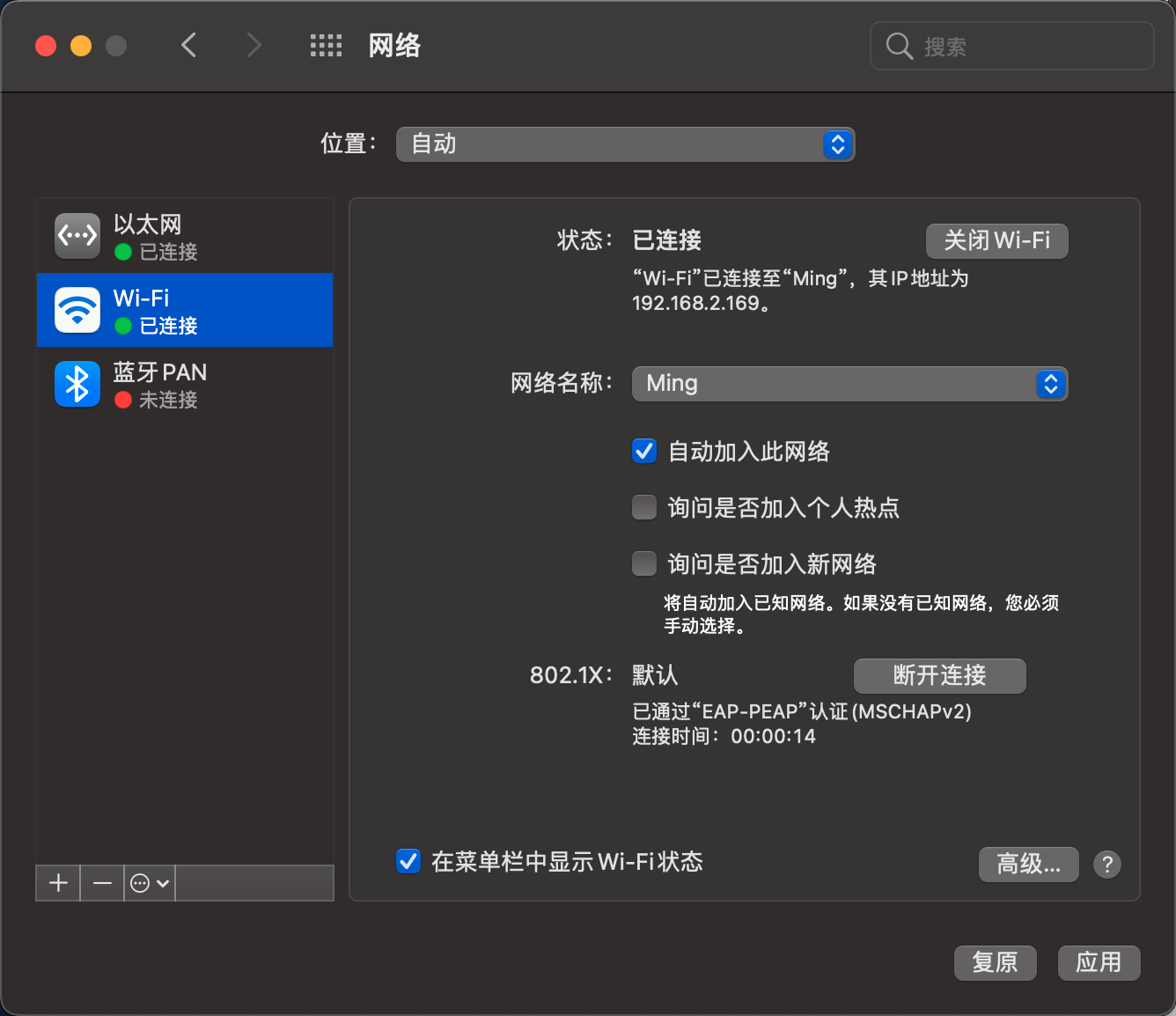Viewport: 1176px width, 1016px height.
Task: Click the plus button to add service
Action: (58, 883)
